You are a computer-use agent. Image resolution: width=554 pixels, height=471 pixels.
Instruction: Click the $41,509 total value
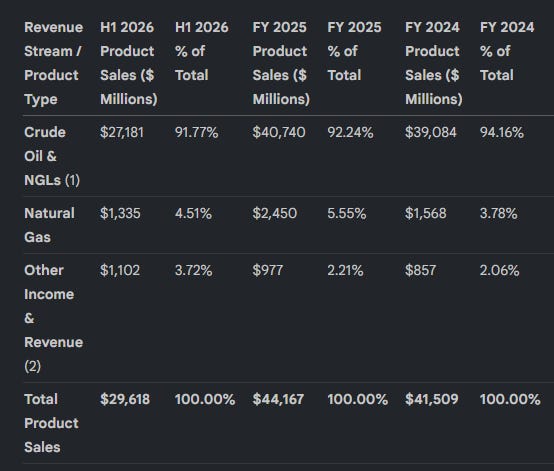click(432, 400)
